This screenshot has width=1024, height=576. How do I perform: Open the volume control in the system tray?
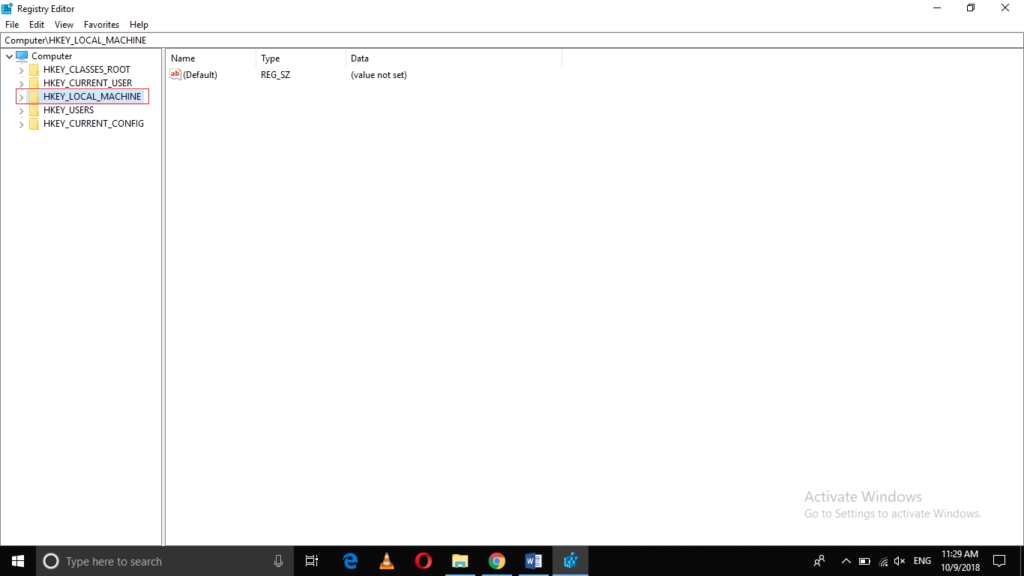899,561
